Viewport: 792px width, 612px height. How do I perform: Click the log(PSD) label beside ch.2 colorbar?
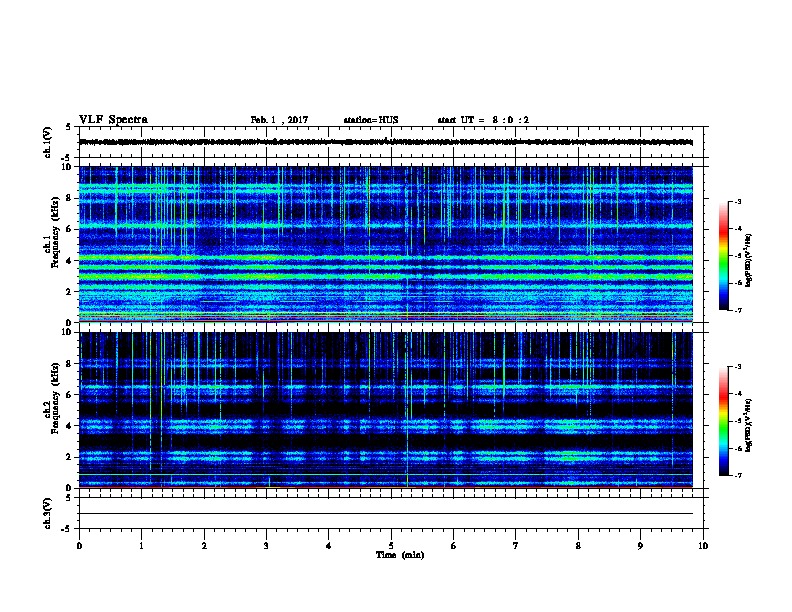pos(749,426)
